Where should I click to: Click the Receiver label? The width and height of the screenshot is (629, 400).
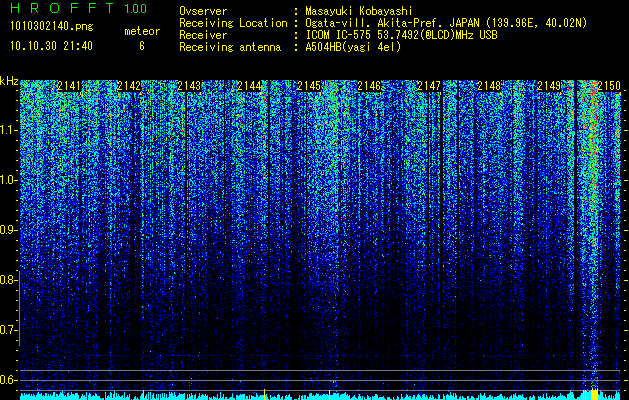click(203, 35)
